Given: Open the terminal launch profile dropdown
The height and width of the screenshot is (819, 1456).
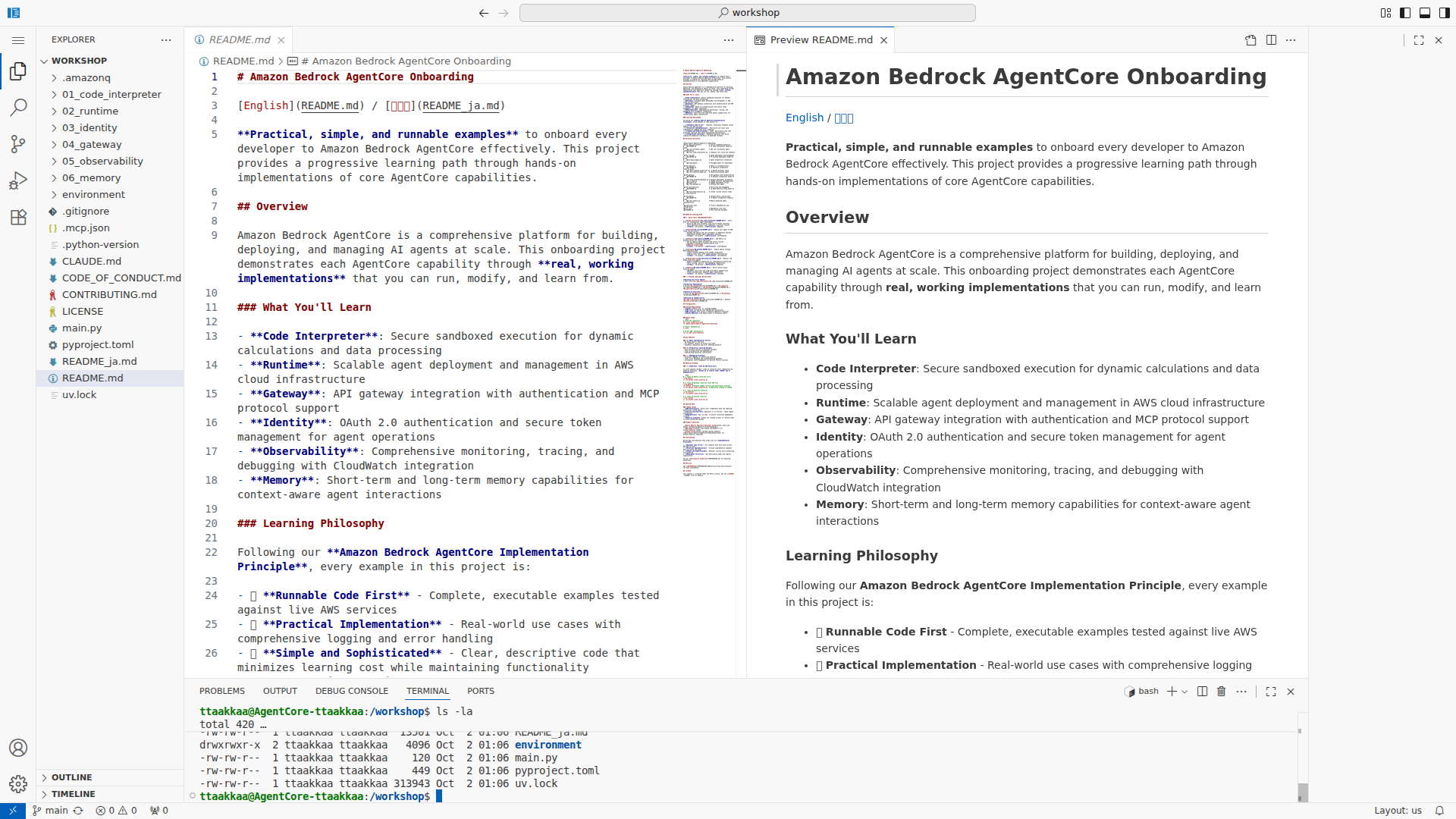Looking at the screenshot, I should click(x=1183, y=691).
